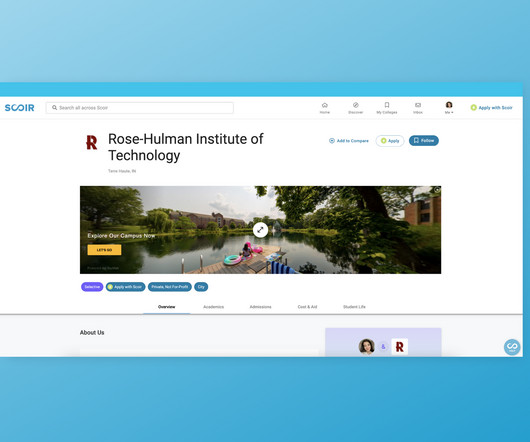530x442 pixels.
Task: Switch to the Academics tab
Action: 213,307
